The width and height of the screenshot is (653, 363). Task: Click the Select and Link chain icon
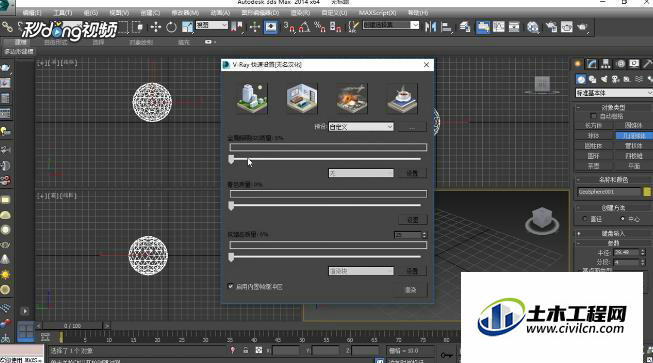7,27
